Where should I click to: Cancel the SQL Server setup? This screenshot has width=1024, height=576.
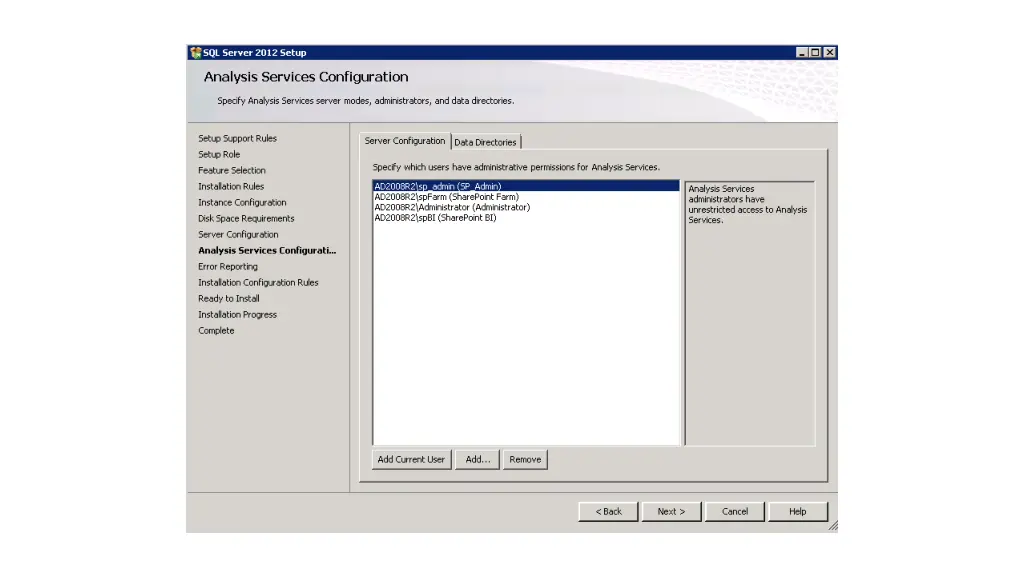point(735,511)
